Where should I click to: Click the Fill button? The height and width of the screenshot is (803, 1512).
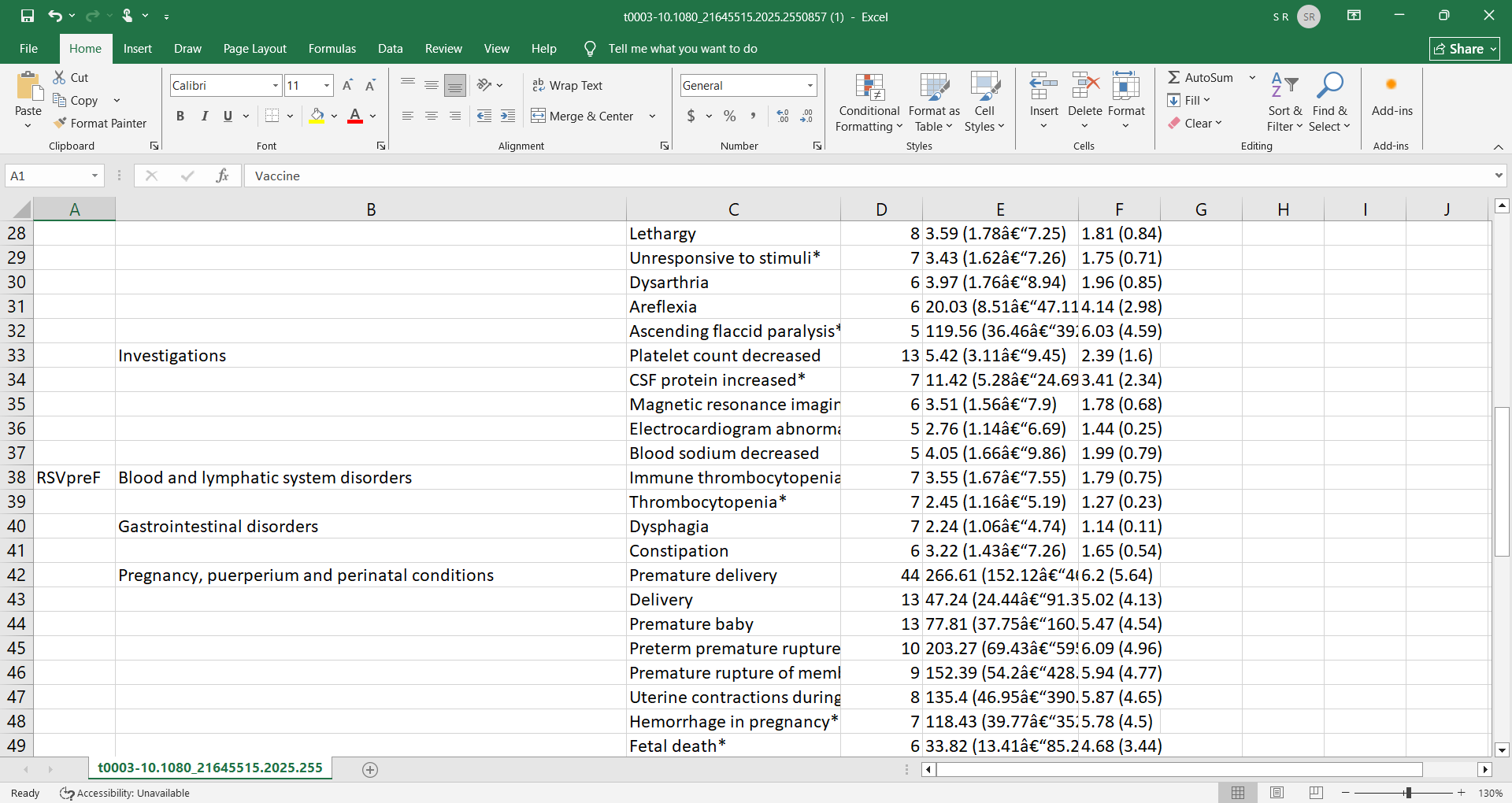click(1188, 100)
